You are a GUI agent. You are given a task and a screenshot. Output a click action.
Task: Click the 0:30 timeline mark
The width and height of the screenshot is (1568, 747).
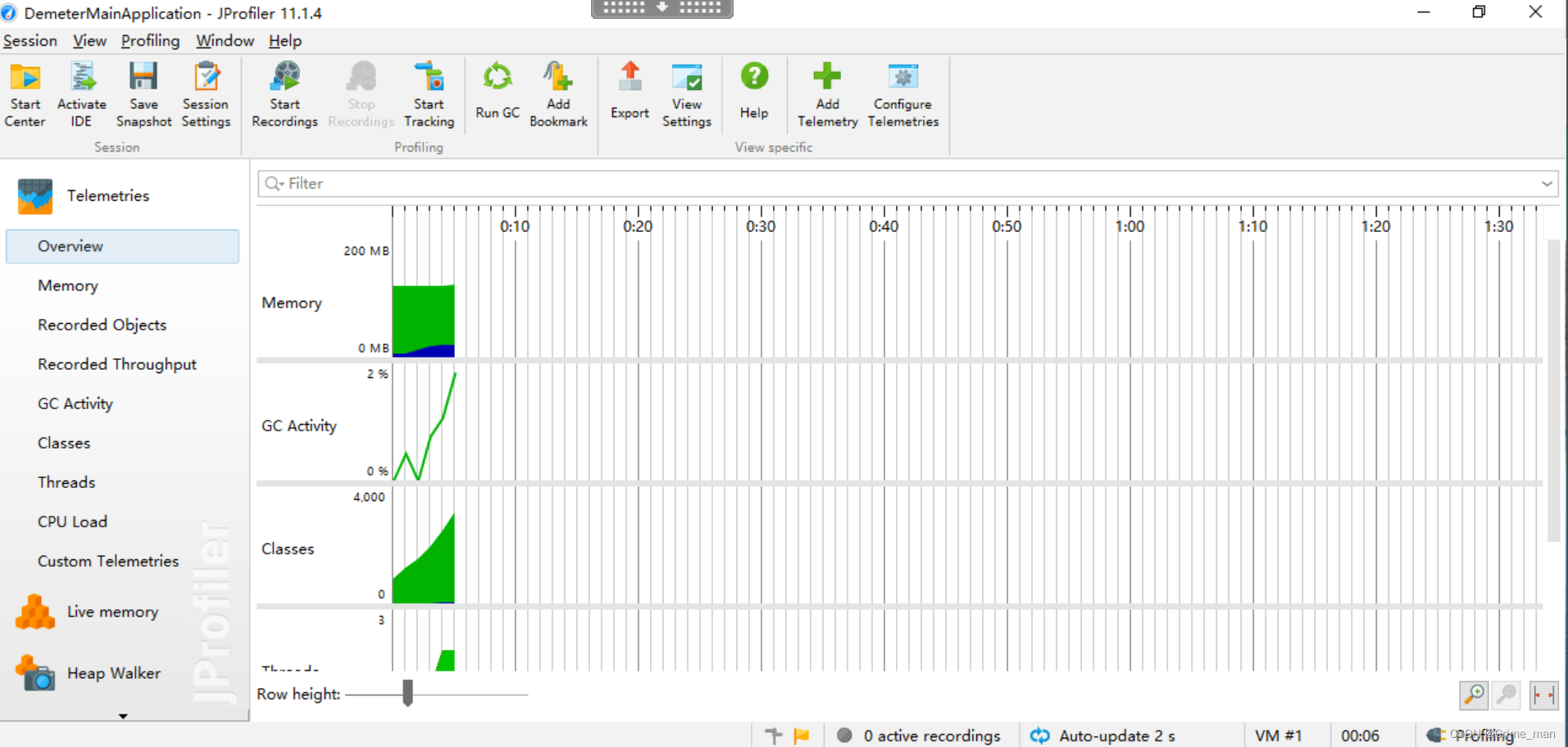(761, 226)
